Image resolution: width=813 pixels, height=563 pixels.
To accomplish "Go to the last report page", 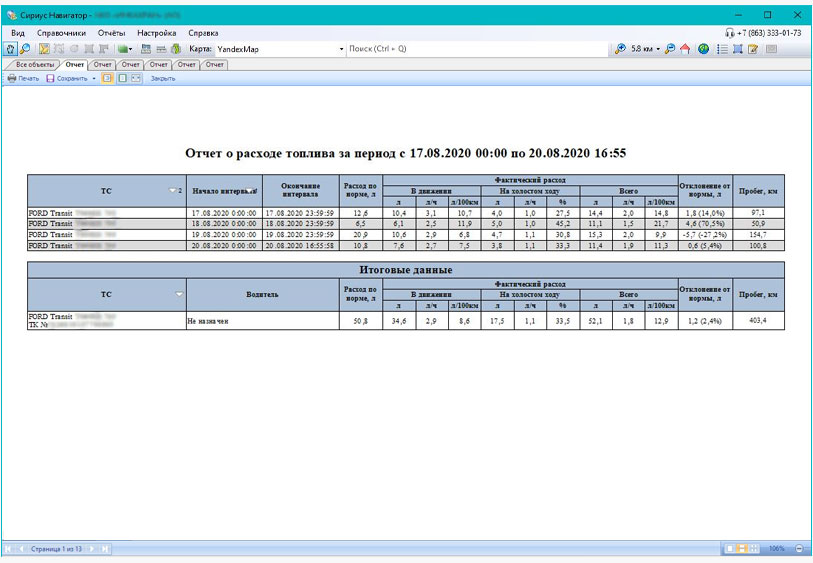I will 105,549.
